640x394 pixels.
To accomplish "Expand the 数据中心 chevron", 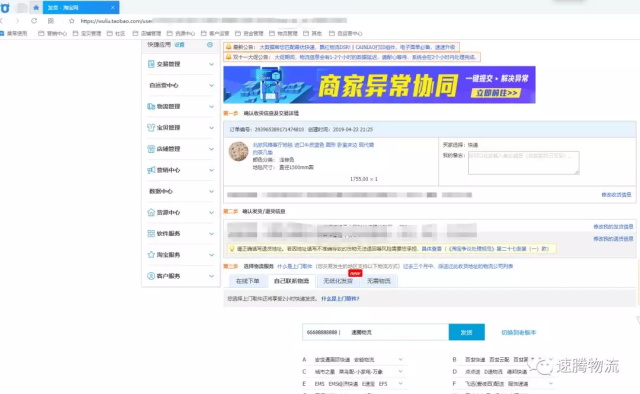I will [x=211, y=191].
